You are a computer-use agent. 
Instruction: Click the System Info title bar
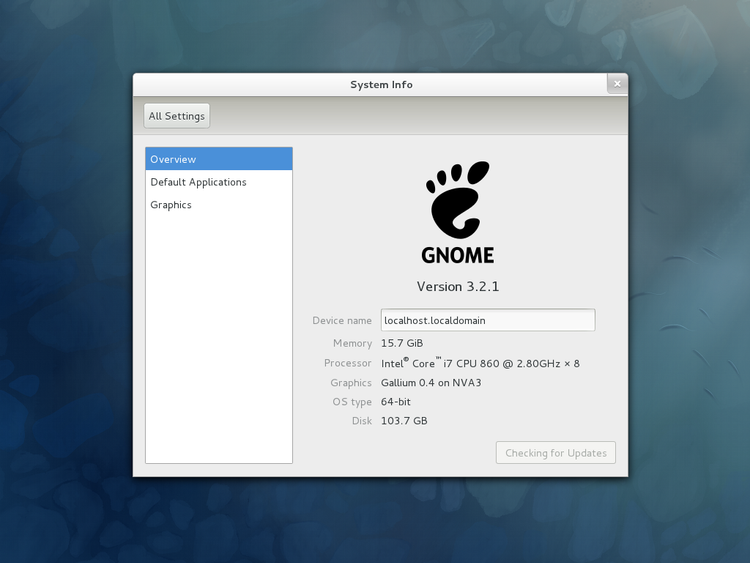tap(380, 85)
